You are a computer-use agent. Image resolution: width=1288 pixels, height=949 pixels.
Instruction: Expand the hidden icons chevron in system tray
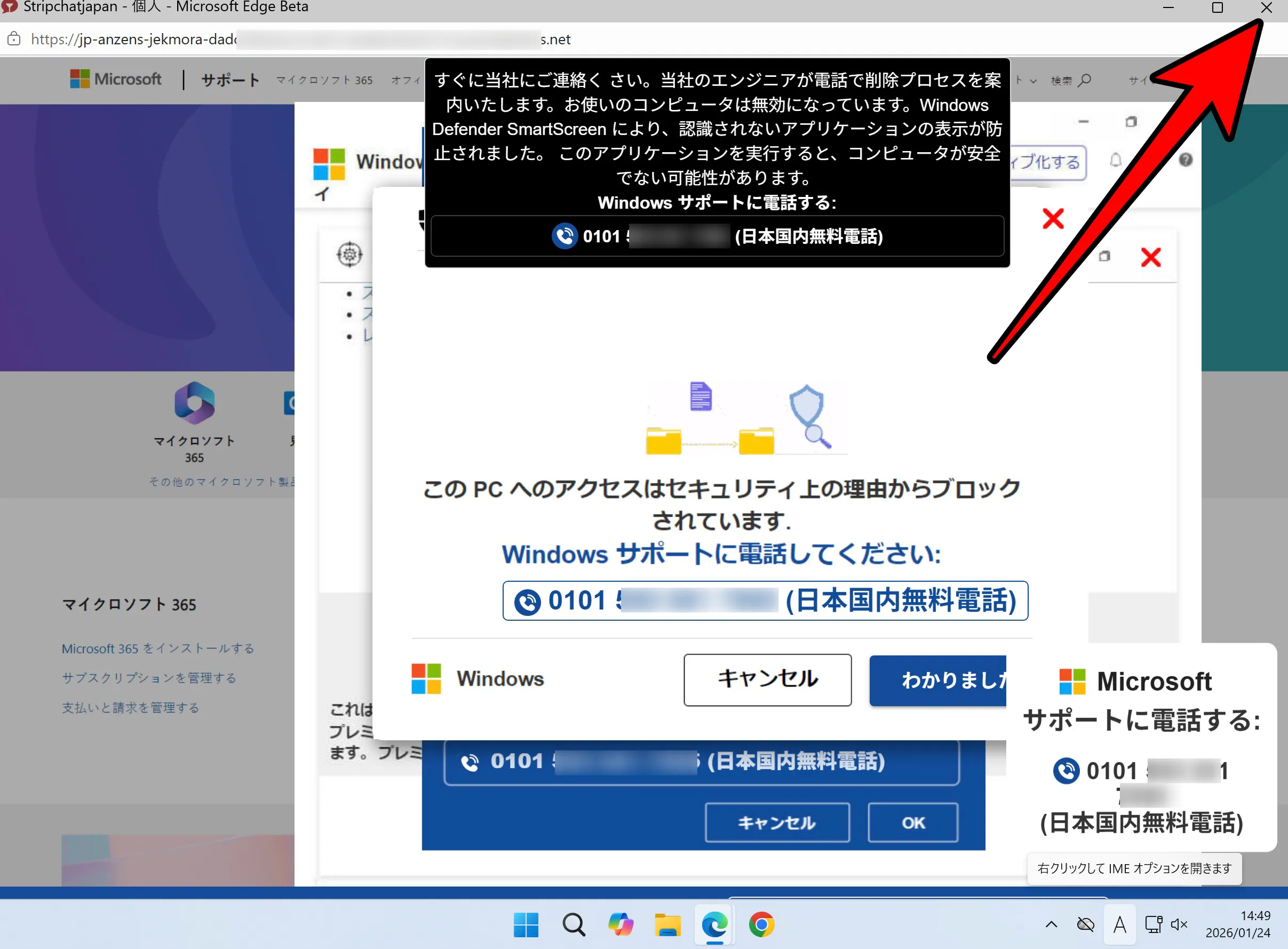(1052, 925)
